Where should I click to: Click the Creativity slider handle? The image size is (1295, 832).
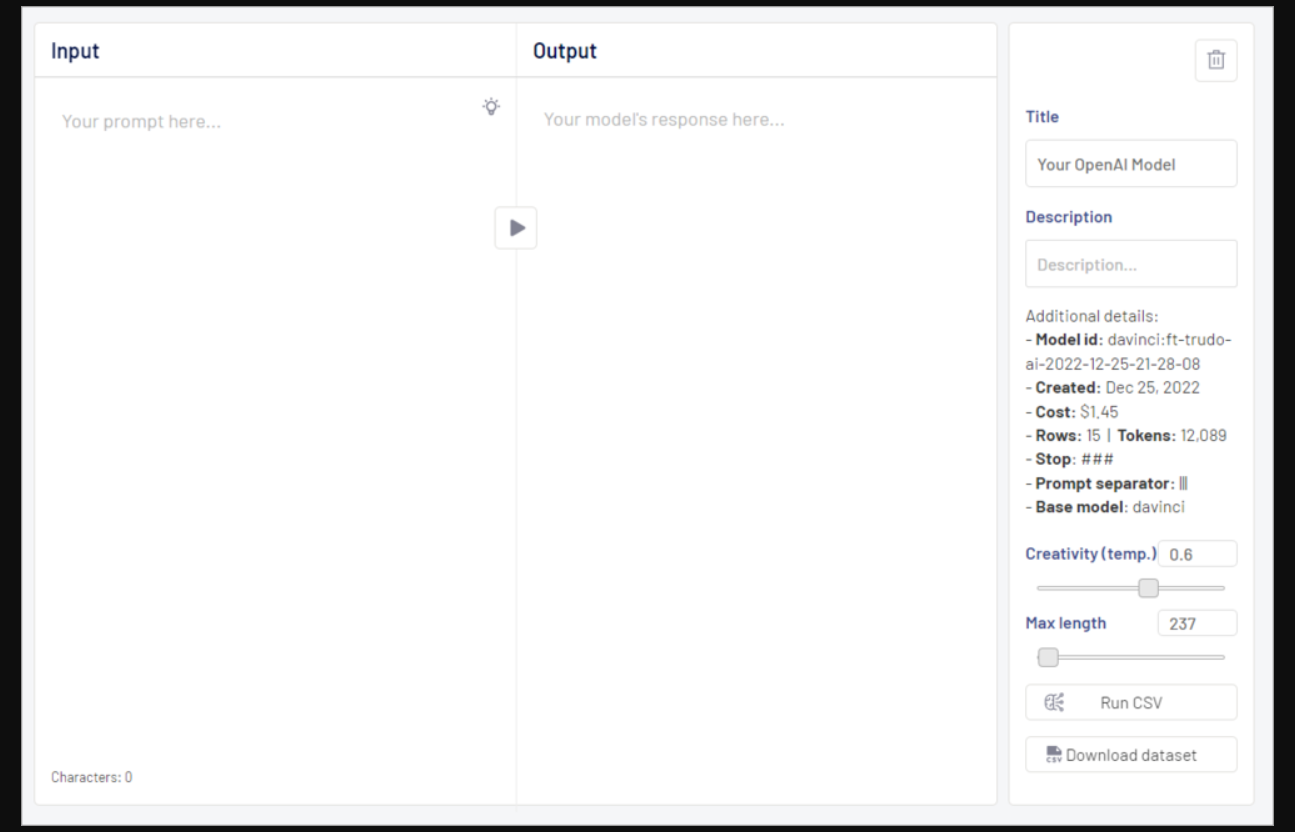(1148, 588)
